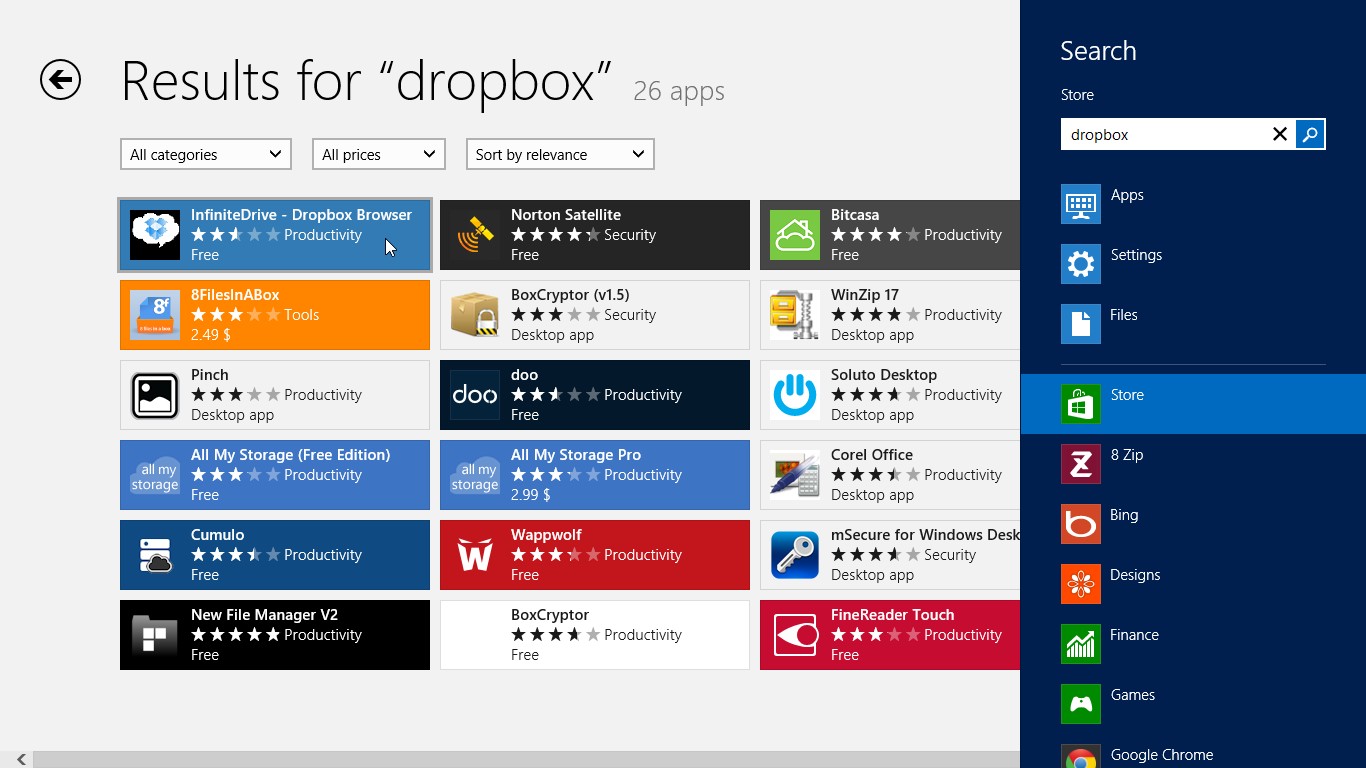
Task: Click the Norton Satellite title text
Action: [566, 215]
